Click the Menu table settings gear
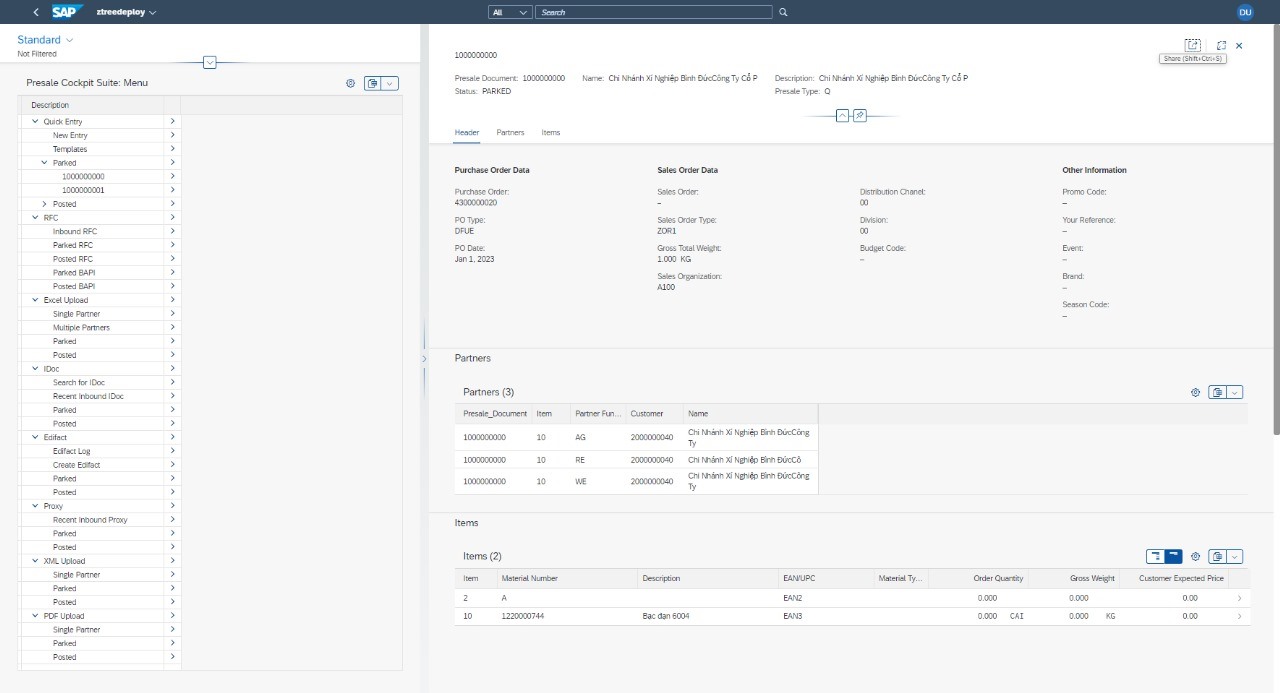 pyautogui.click(x=351, y=83)
